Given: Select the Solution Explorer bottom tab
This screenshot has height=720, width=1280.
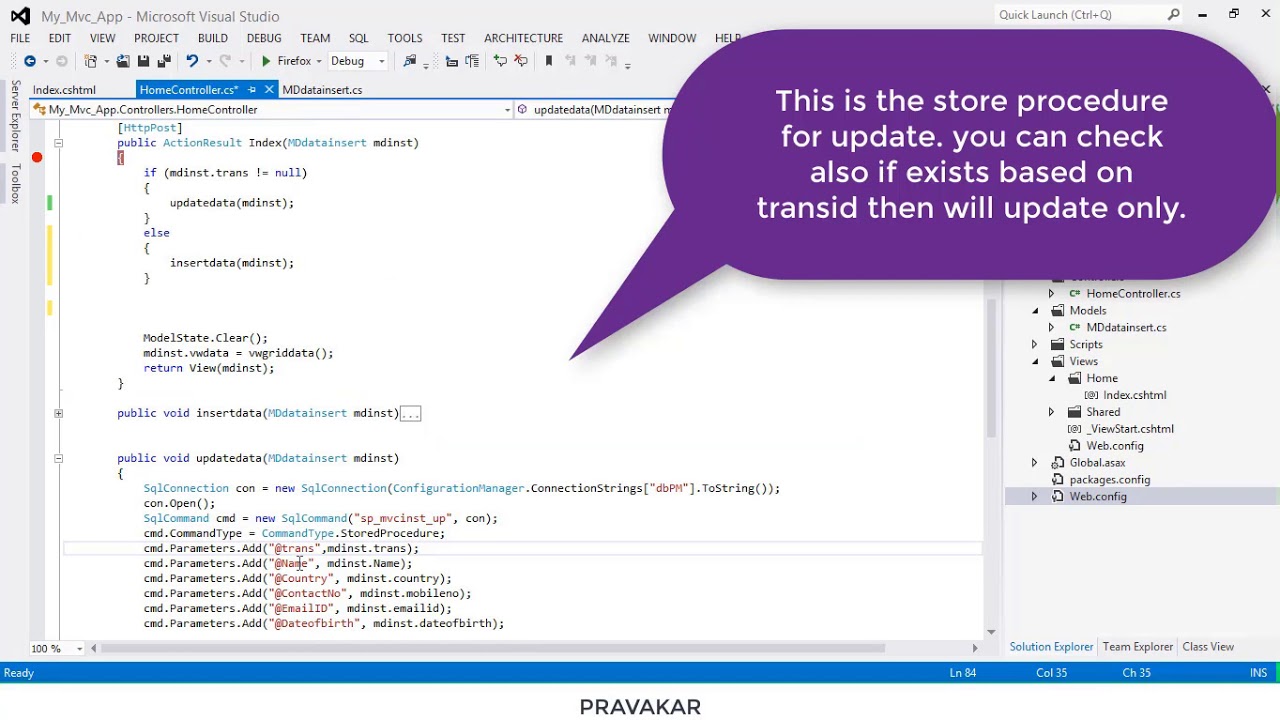Looking at the screenshot, I should [x=1051, y=647].
